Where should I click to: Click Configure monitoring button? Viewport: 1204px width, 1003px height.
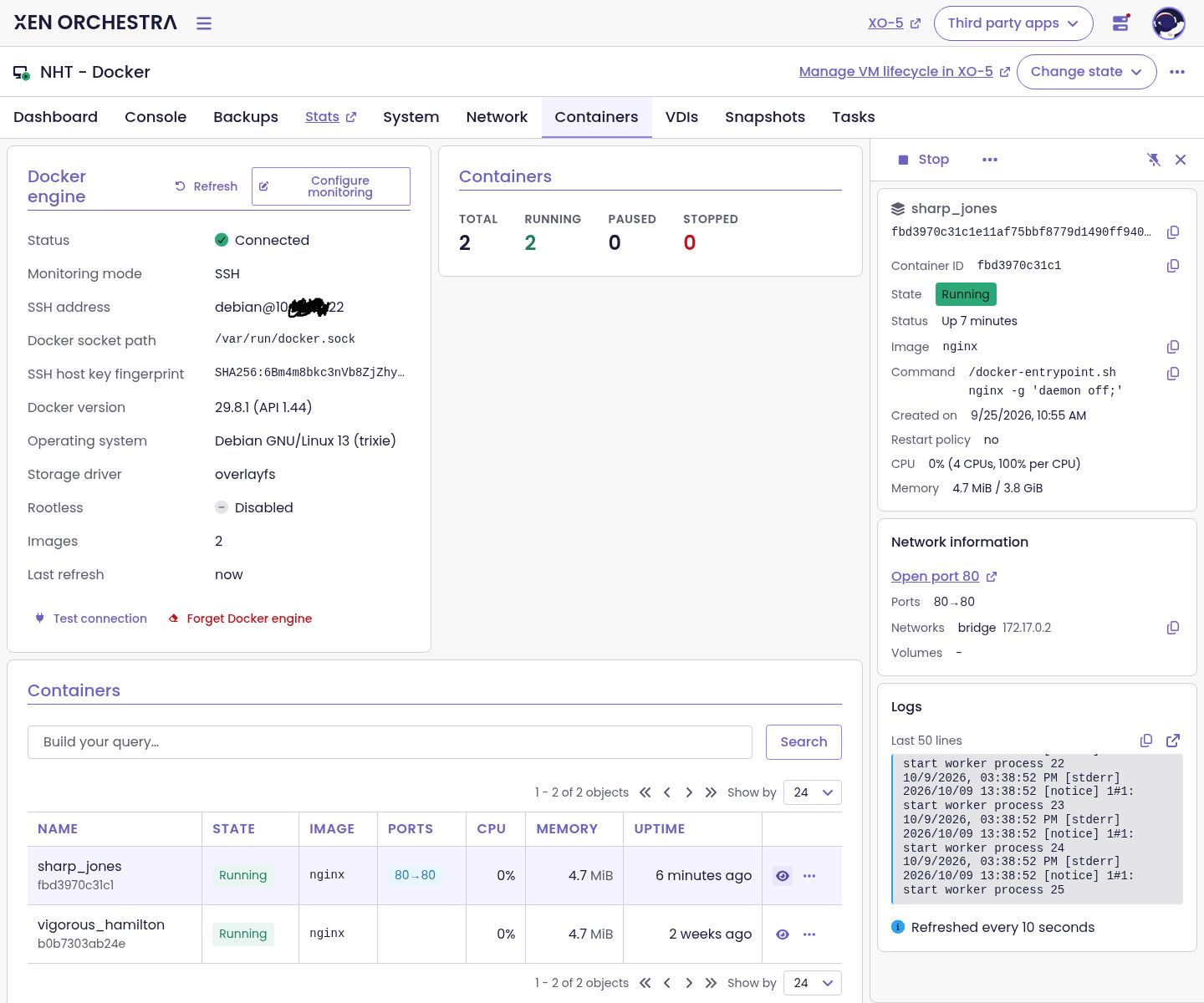coord(331,186)
